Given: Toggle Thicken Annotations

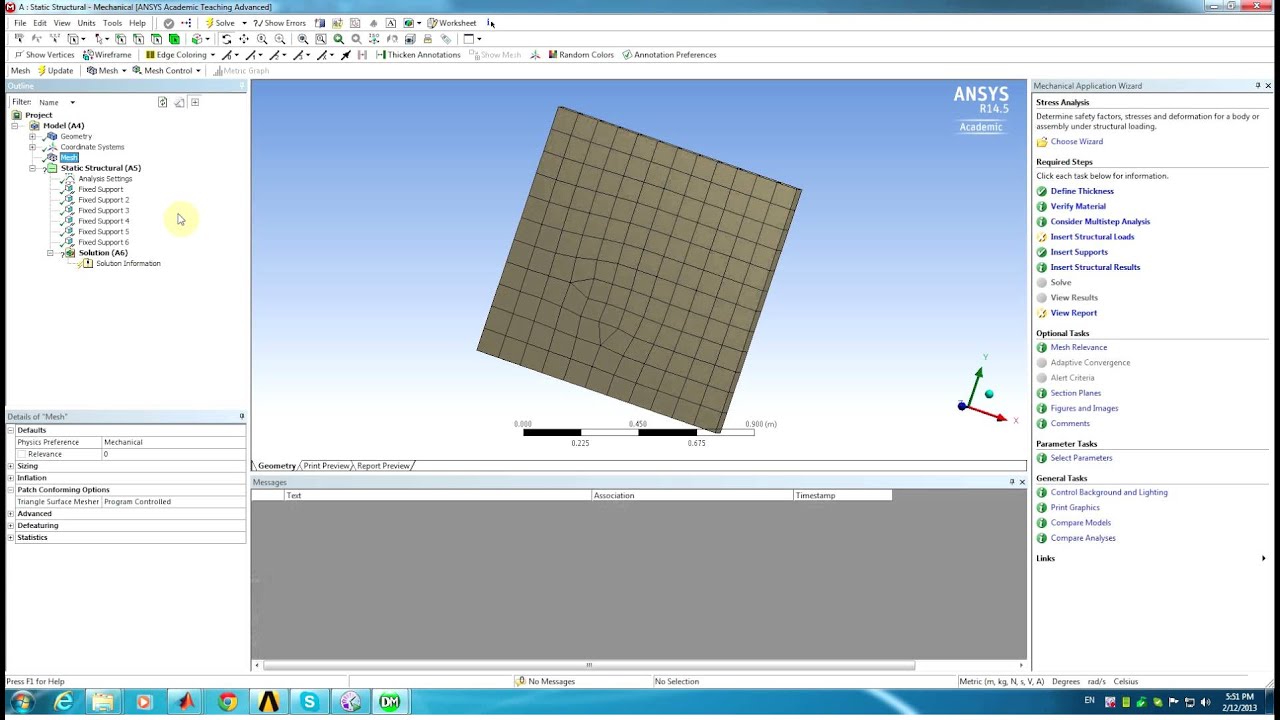Looking at the screenshot, I should coord(418,55).
